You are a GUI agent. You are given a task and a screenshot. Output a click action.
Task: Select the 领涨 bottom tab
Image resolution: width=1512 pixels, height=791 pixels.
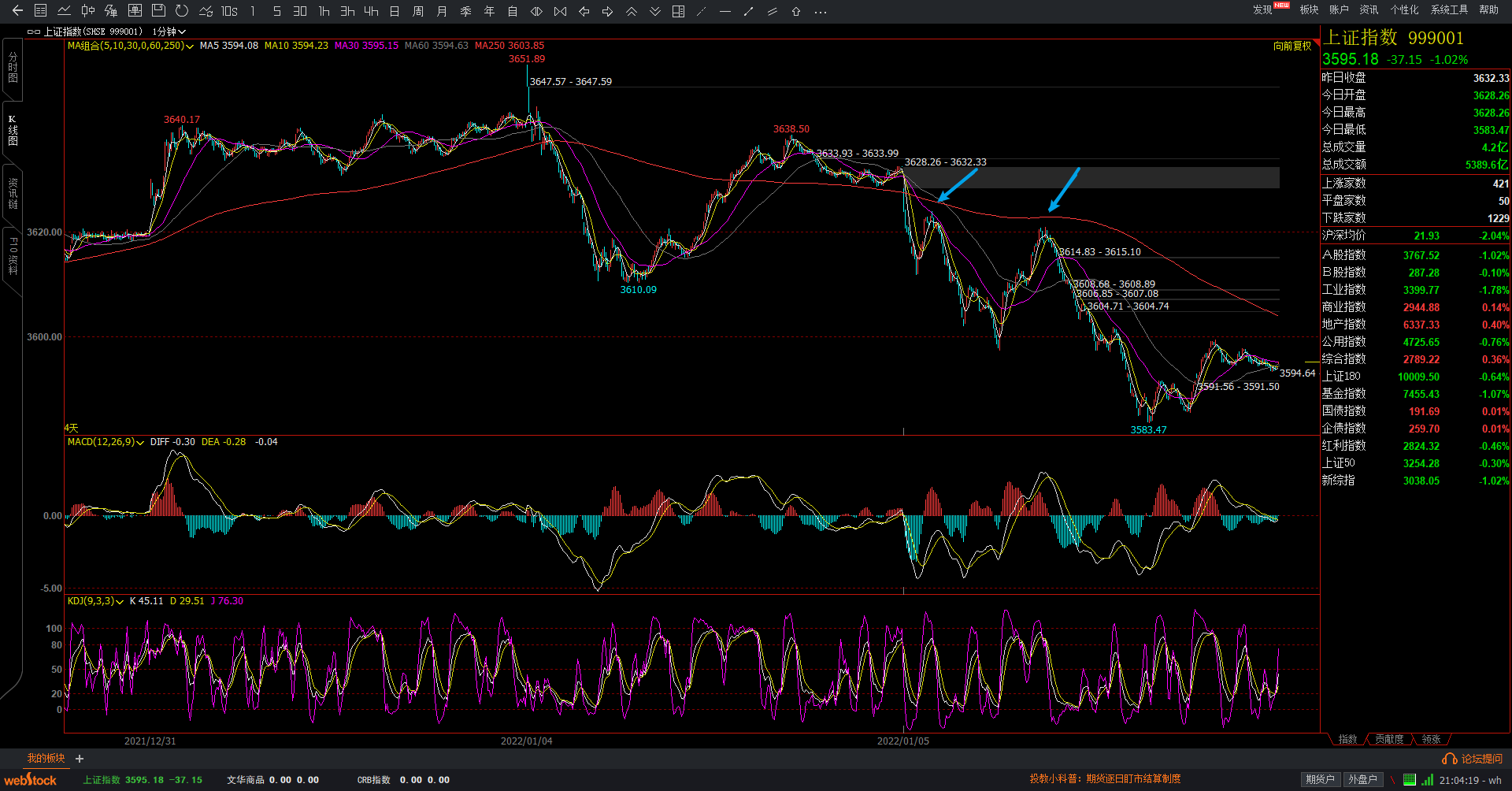pyautogui.click(x=1431, y=739)
